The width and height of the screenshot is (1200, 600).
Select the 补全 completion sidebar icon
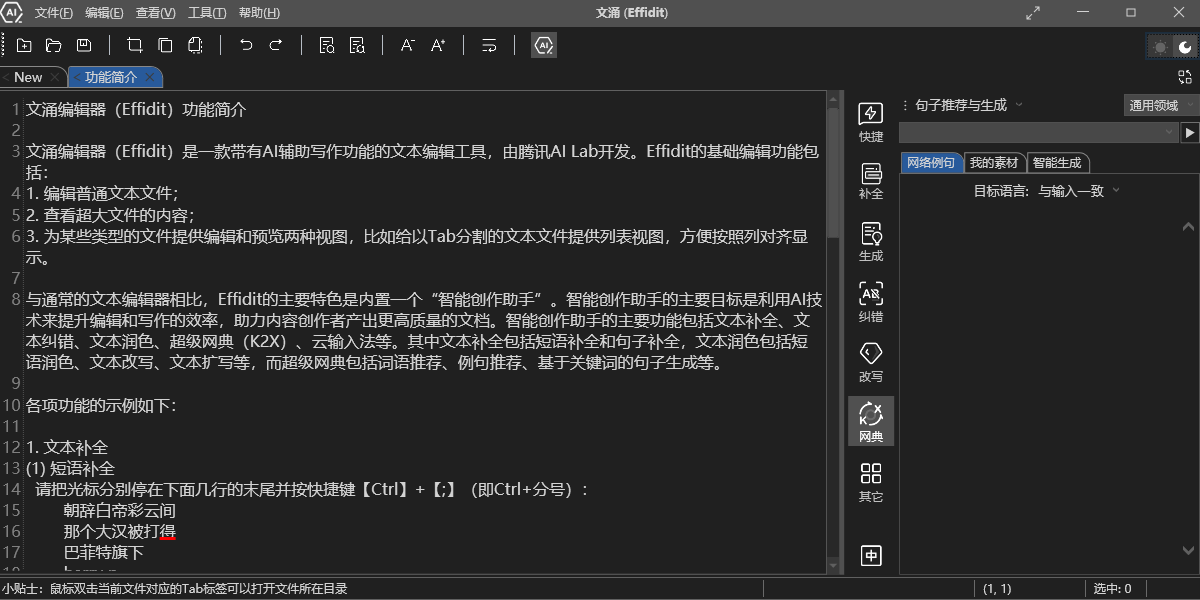click(871, 180)
